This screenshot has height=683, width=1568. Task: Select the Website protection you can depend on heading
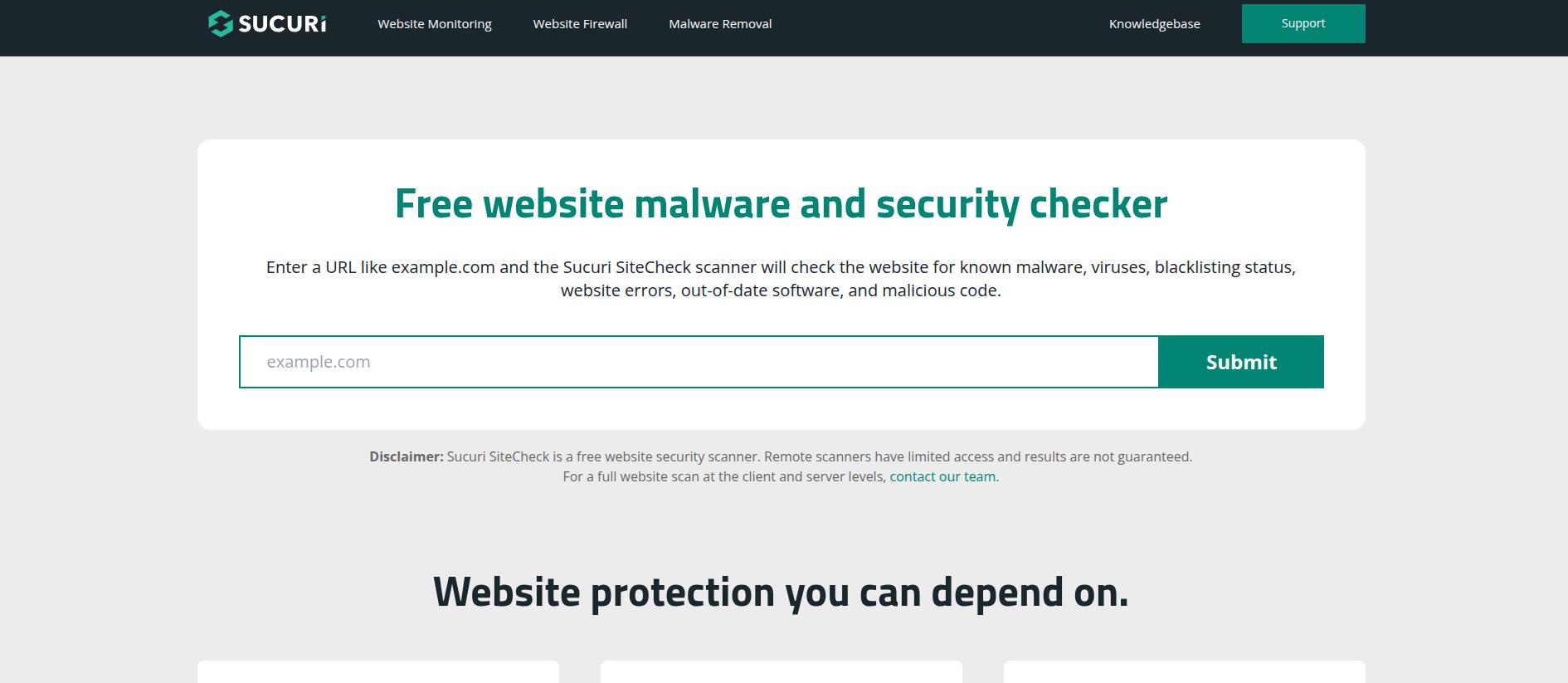(x=781, y=592)
